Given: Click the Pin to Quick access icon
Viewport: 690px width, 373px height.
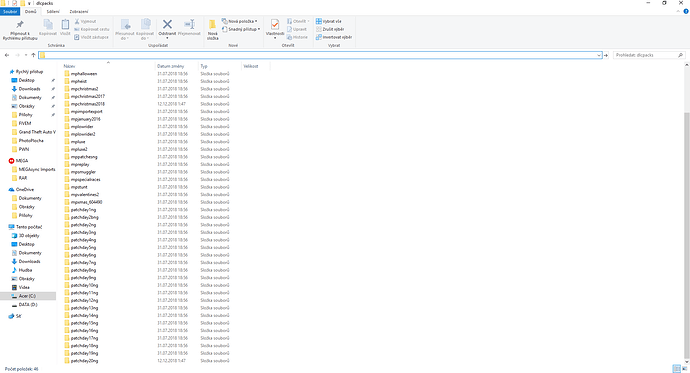Looking at the screenshot, I should (x=20, y=25).
